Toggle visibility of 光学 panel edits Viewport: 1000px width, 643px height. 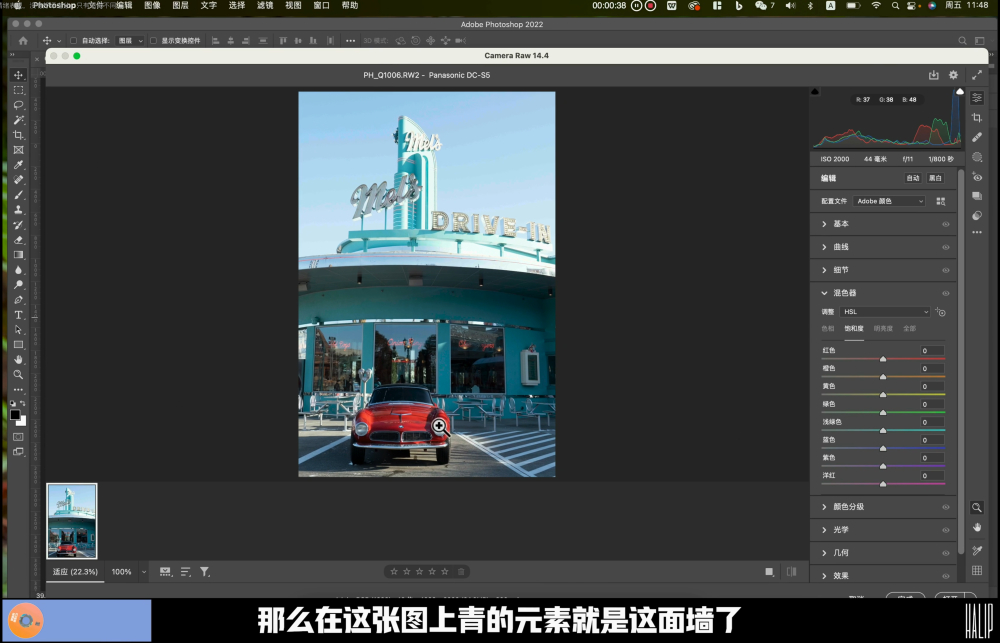(946, 530)
